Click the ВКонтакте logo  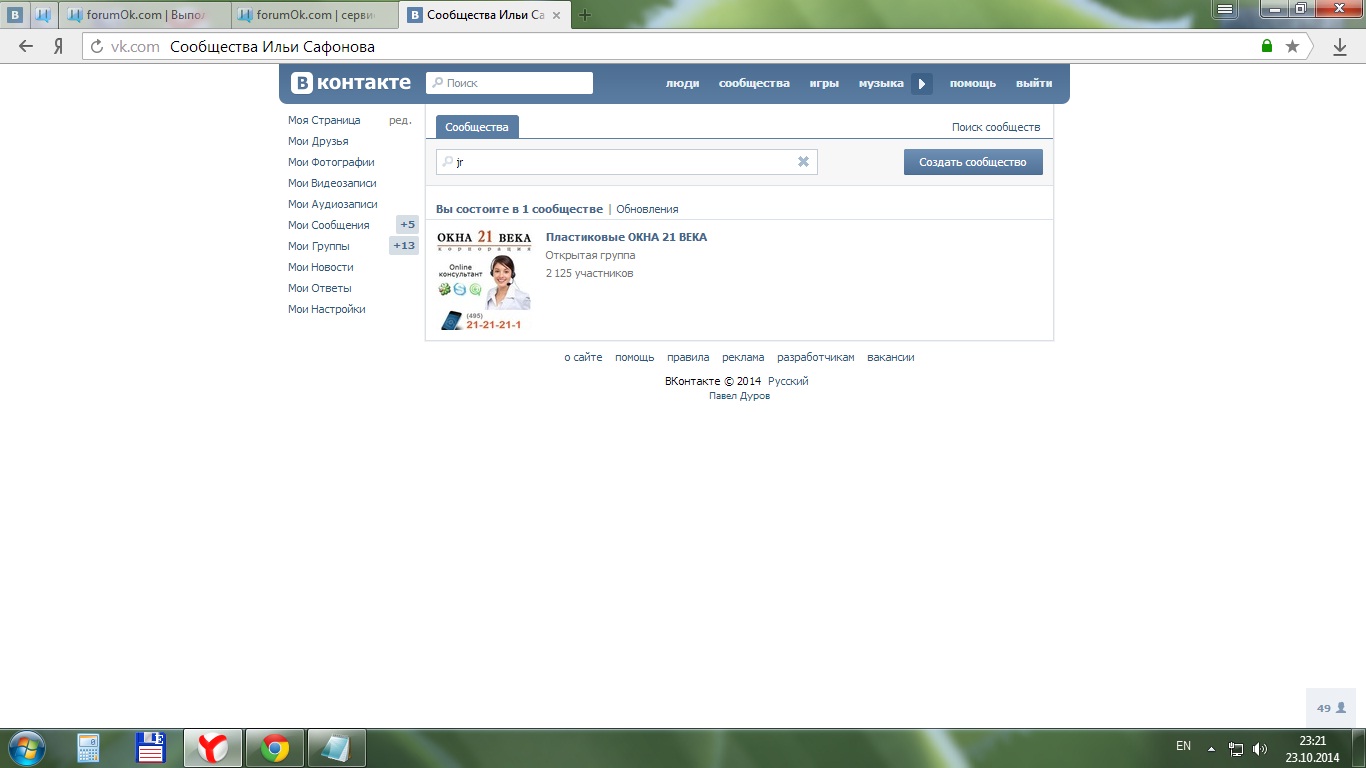point(350,83)
